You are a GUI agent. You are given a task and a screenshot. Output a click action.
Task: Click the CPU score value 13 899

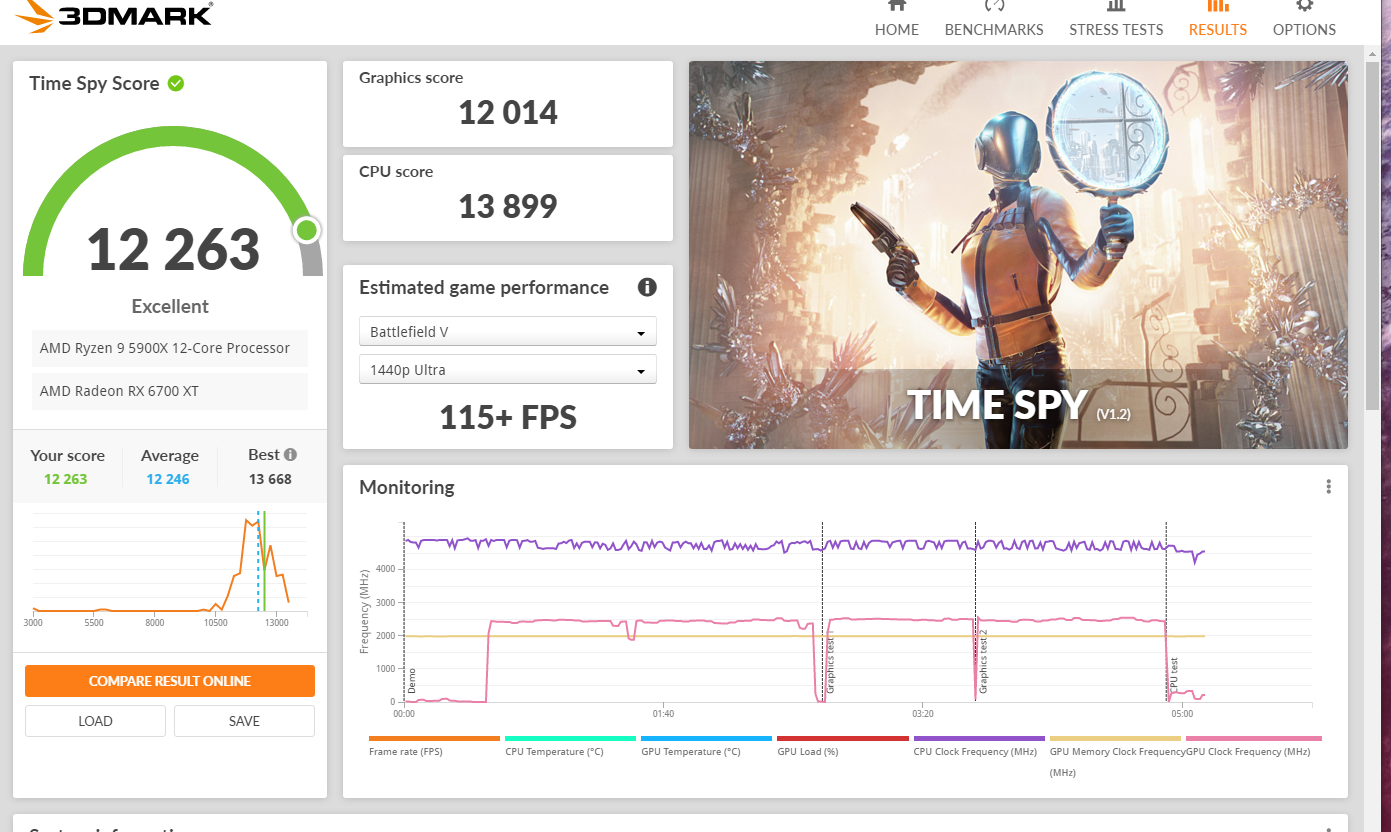508,206
